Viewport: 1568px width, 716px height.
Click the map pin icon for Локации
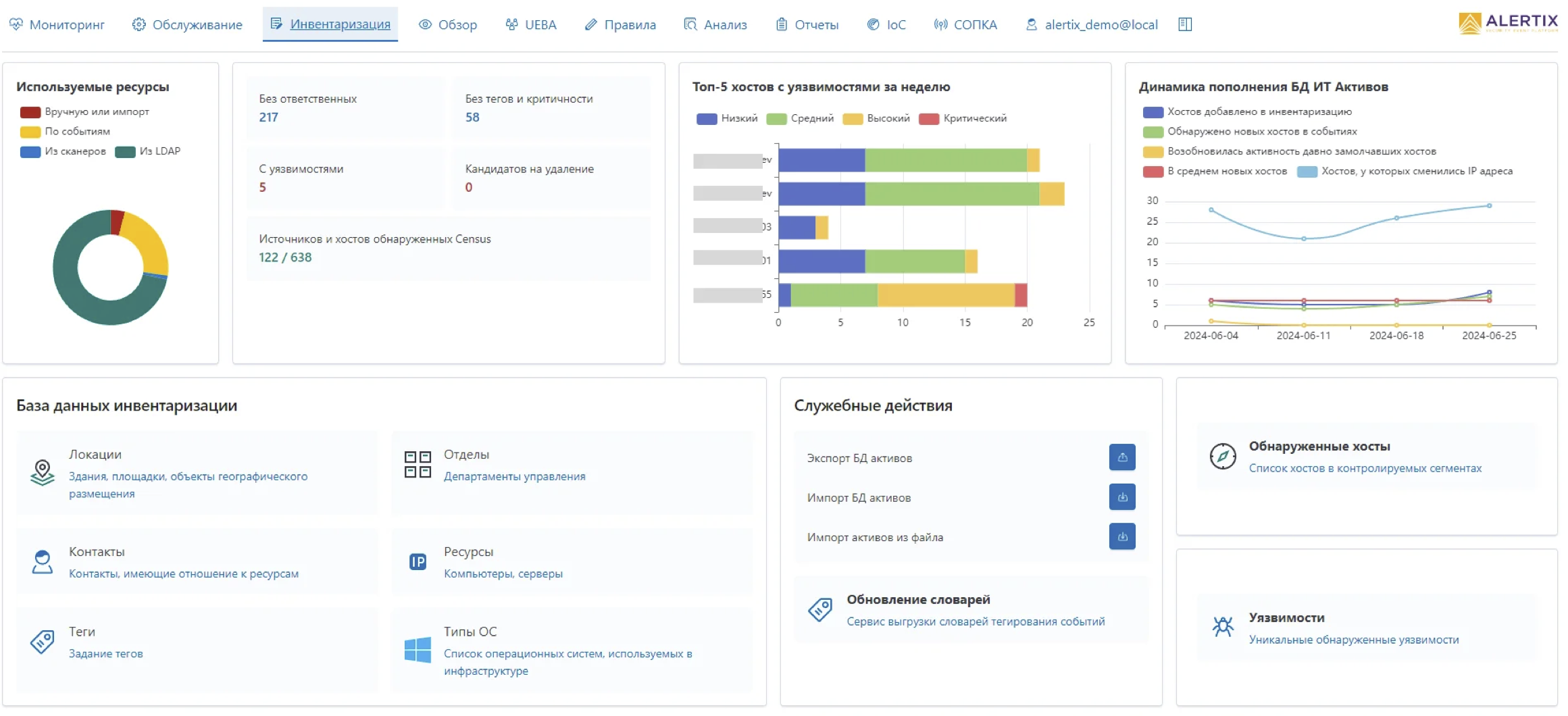43,472
